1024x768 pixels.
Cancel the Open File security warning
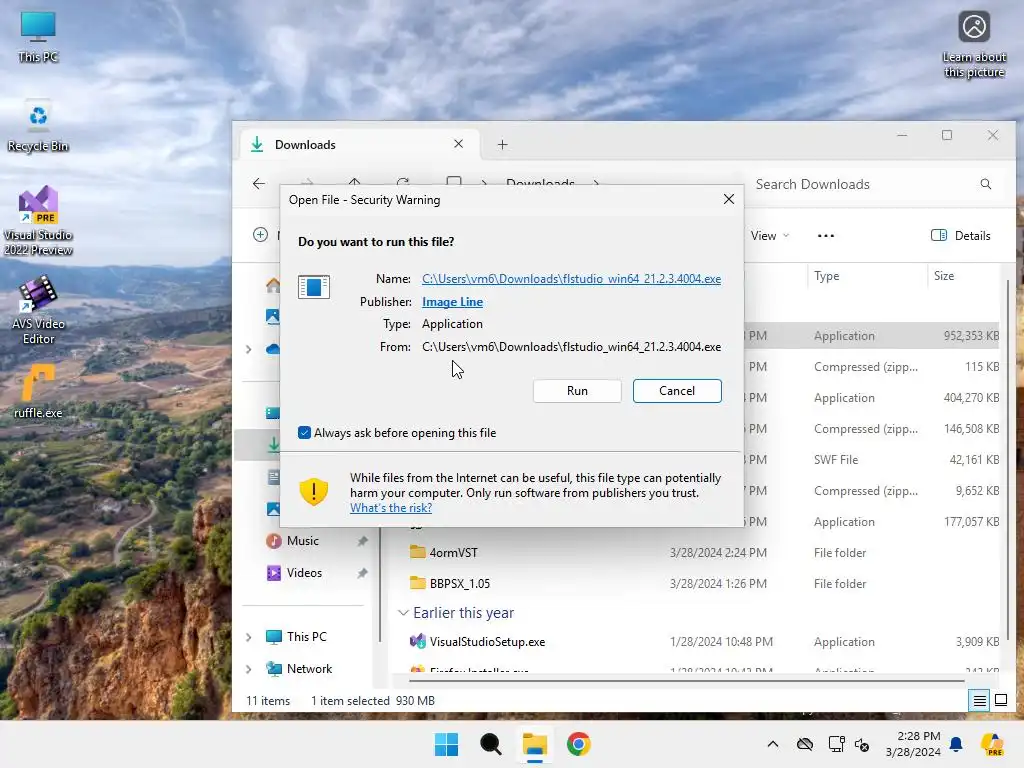(677, 391)
